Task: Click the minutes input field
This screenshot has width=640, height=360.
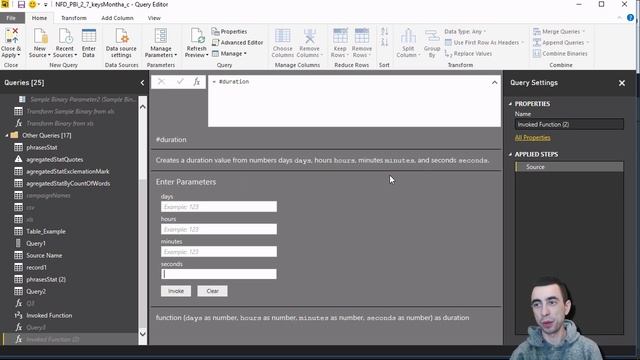Action: click(219, 252)
